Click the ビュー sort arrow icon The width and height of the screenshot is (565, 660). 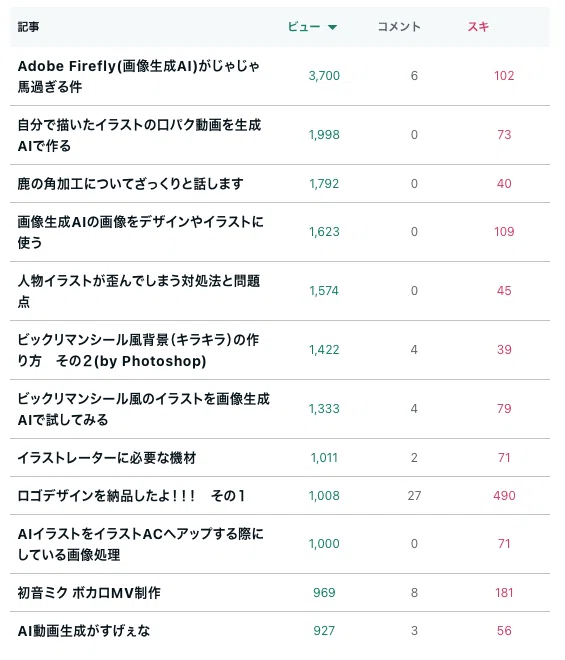[x=333, y=27]
